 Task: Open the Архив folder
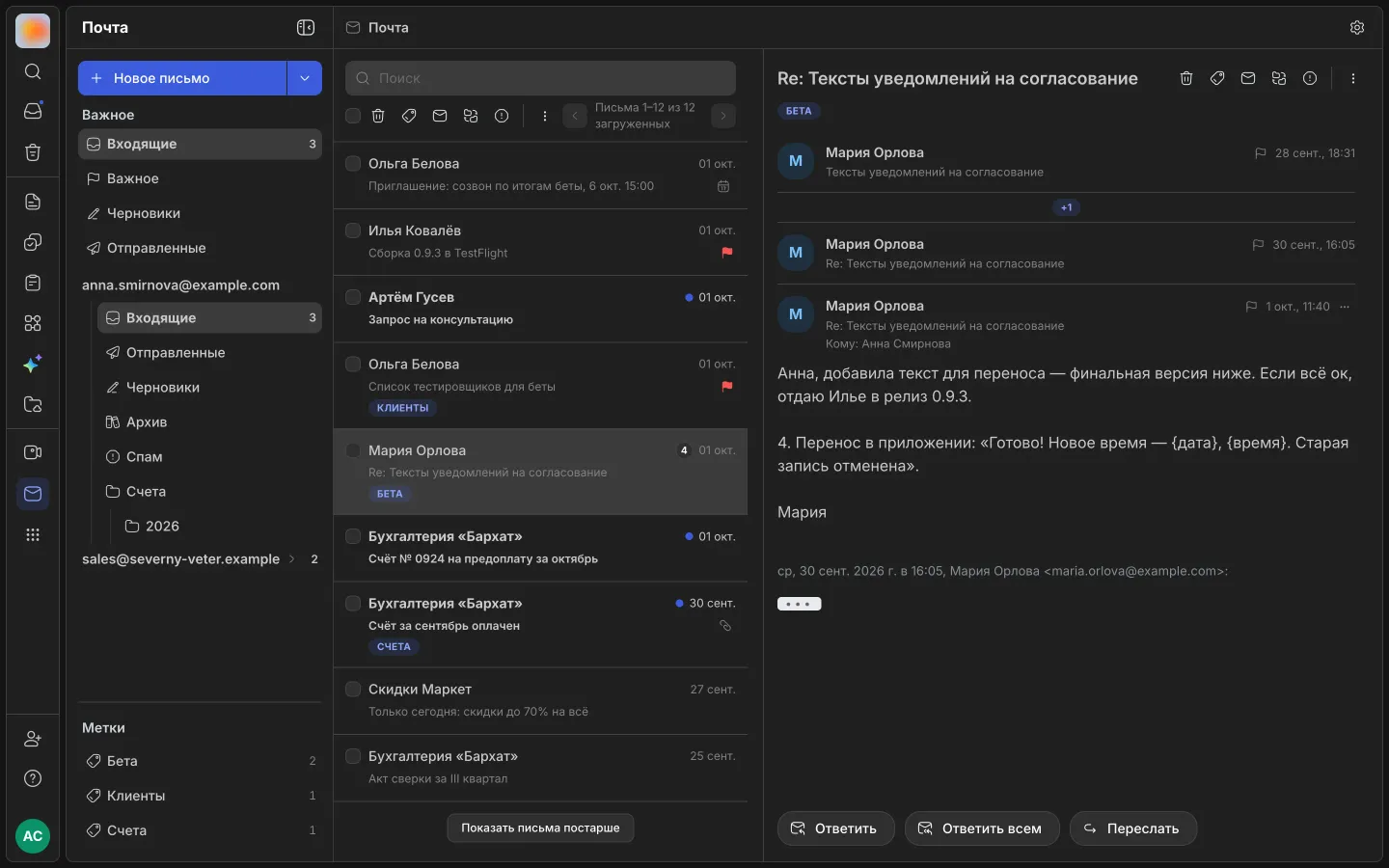point(209,421)
